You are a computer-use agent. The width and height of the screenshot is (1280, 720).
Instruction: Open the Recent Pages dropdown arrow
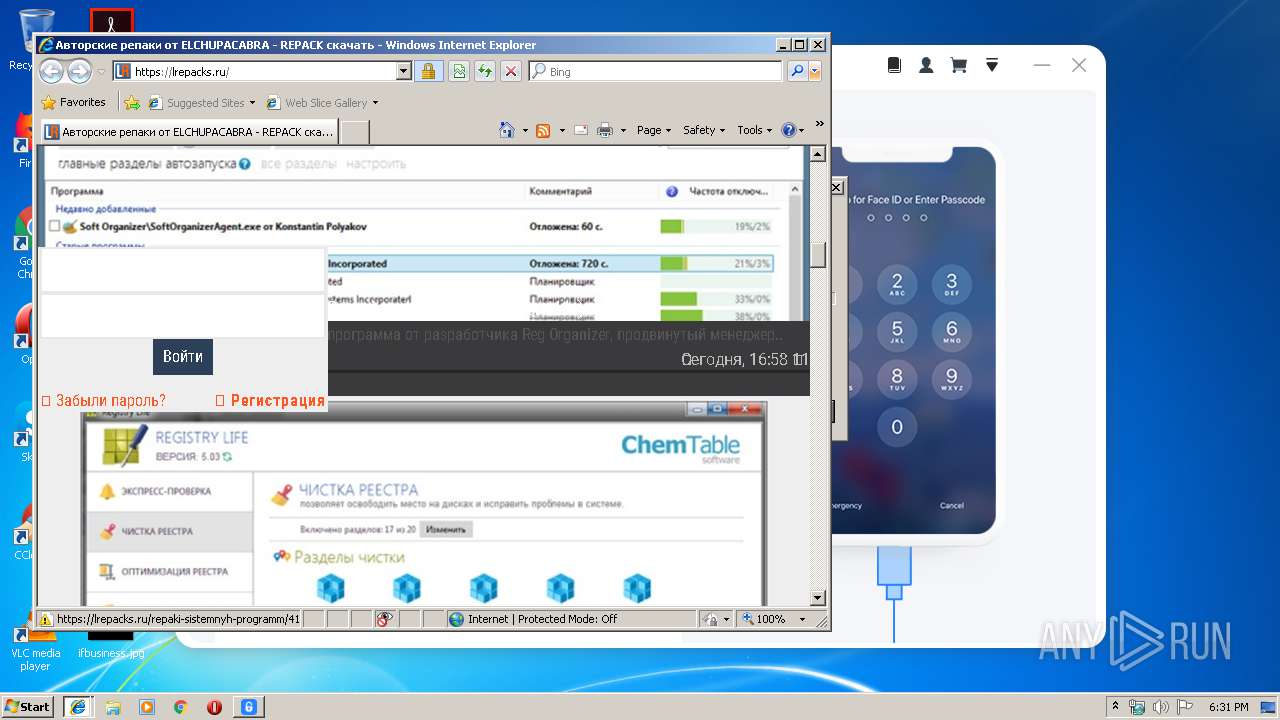[x=101, y=72]
